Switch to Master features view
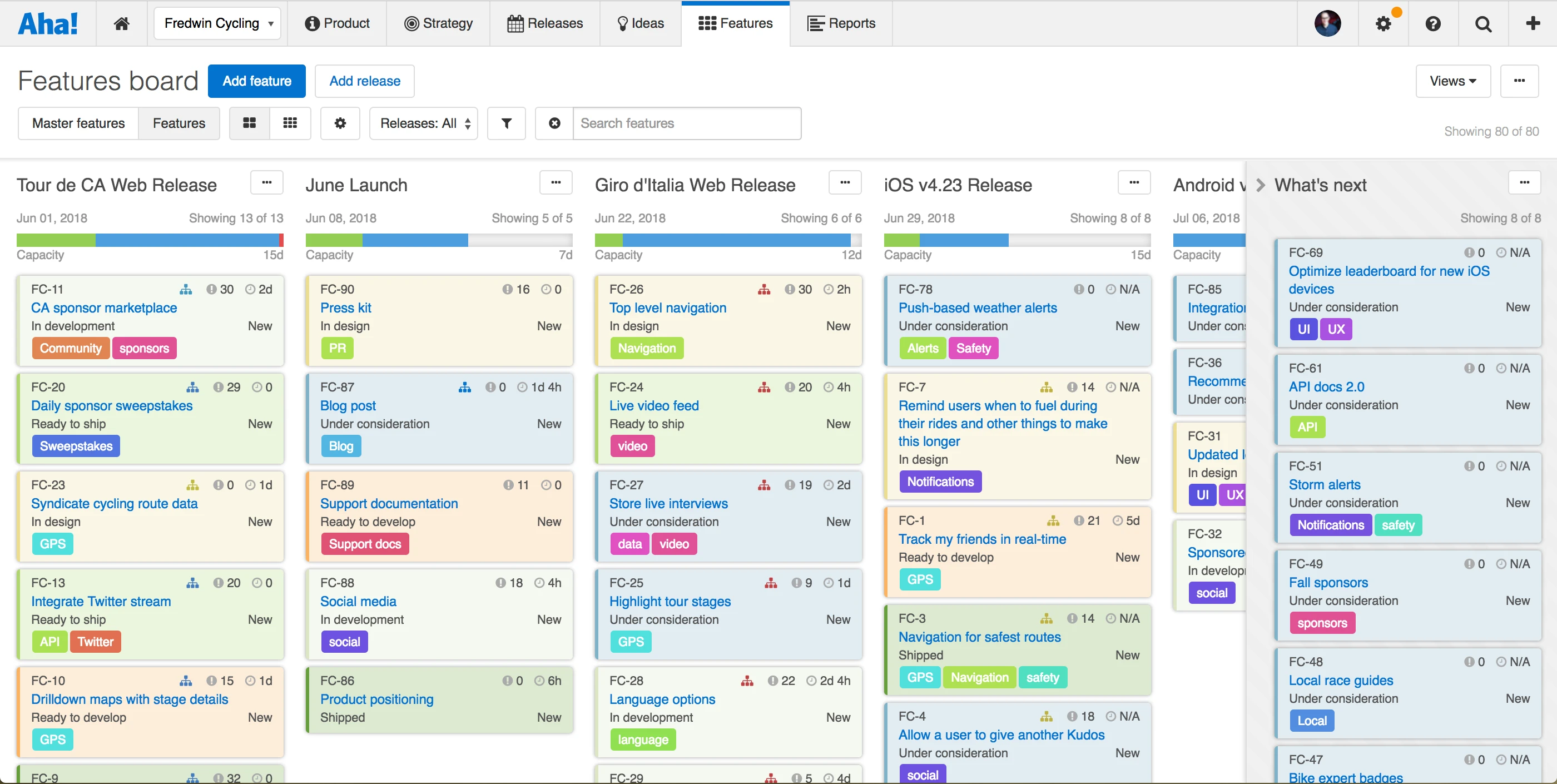Image resolution: width=1557 pixels, height=784 pixels. pyautogui.click(x=78, y=123)
